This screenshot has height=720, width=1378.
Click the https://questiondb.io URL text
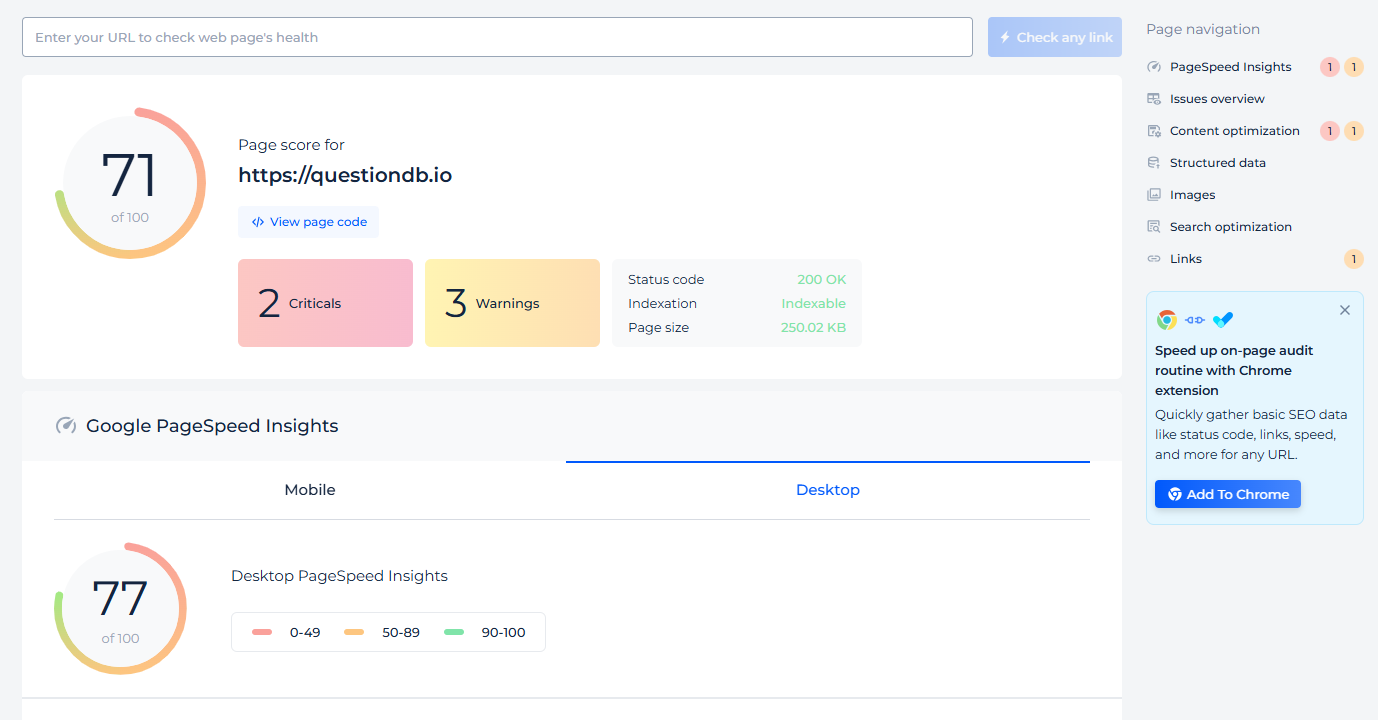point(345,175)
